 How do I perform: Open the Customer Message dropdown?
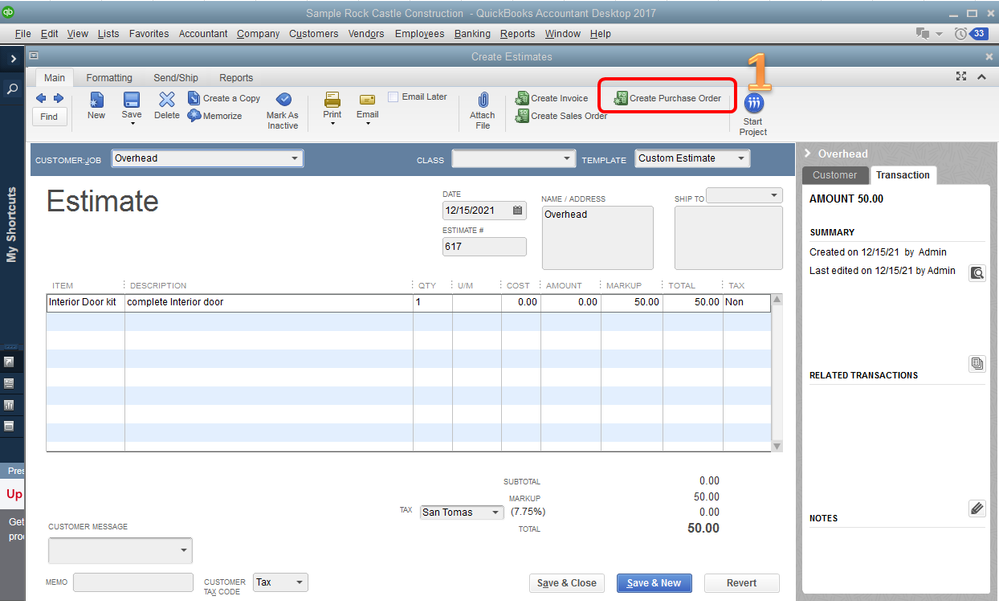tap(183, 550)
